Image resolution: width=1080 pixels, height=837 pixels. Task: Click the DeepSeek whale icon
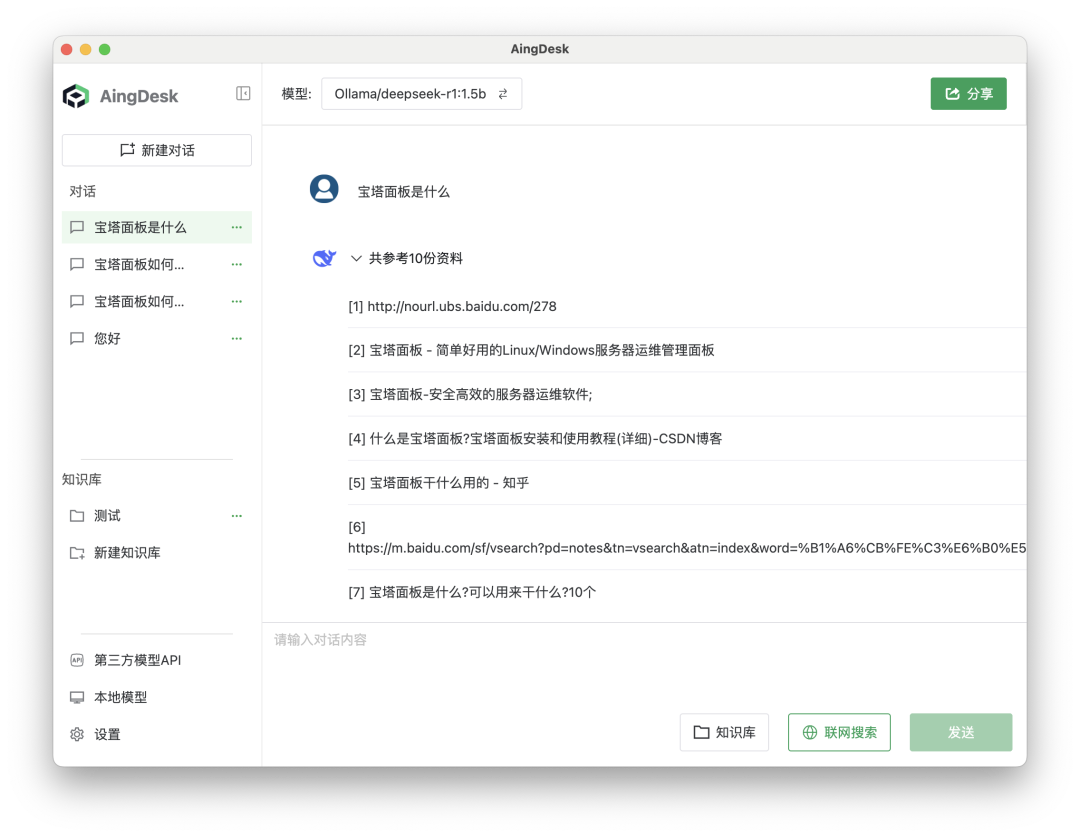(x=324, y=258)
